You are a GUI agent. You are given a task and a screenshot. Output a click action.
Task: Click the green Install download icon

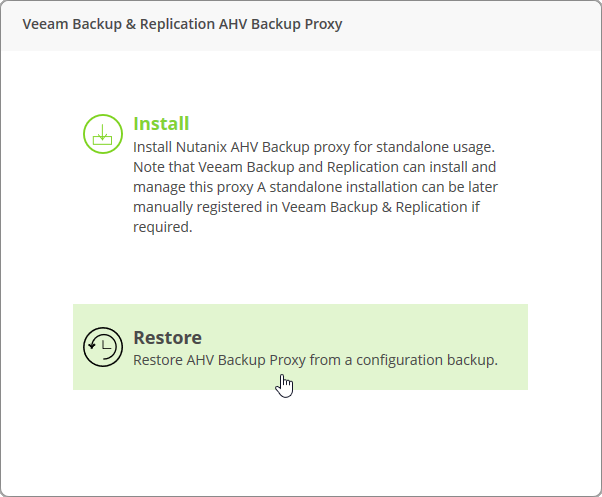point(102,133)
